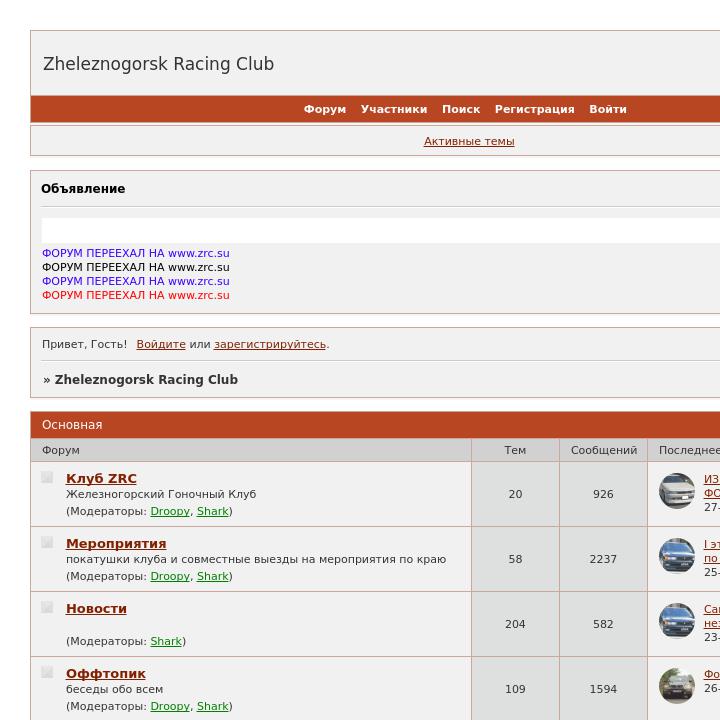The image size is (720, 720).
Task: Click the description Железногорский Гоночный Клуб
Action: [161, 494]
